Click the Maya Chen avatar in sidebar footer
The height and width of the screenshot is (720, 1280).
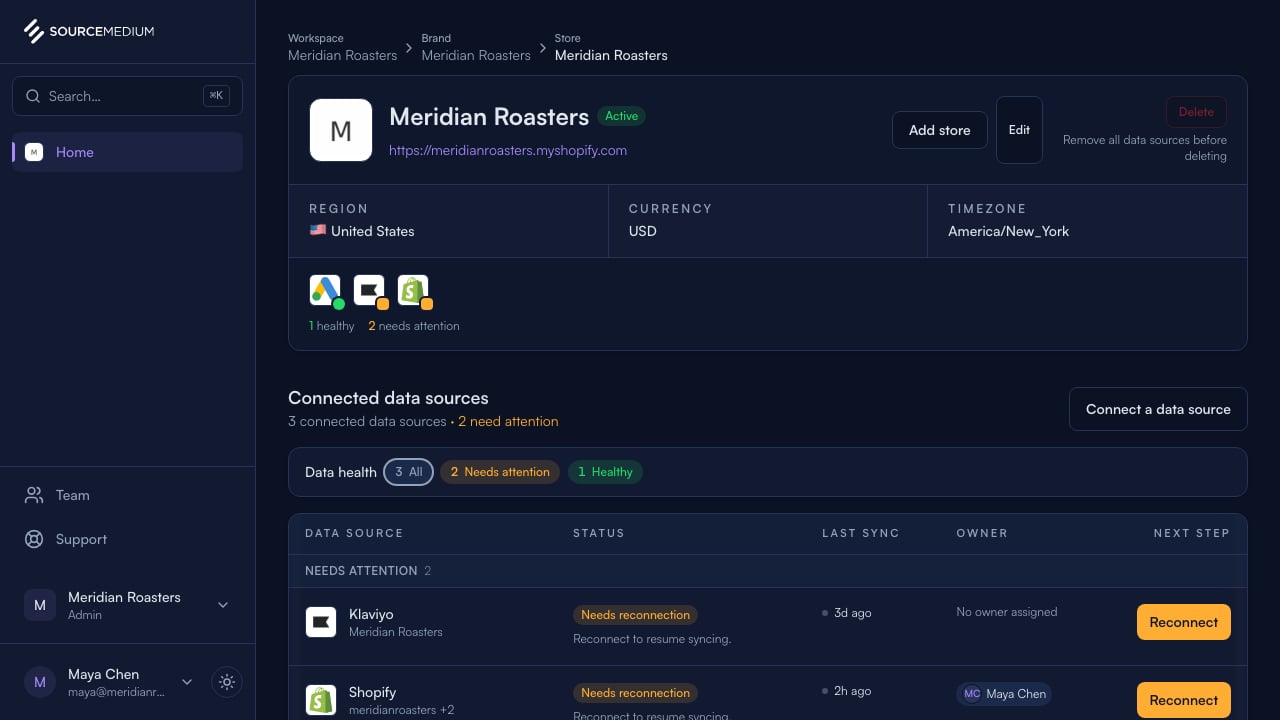pyautogui.click(x=40, y=682)
